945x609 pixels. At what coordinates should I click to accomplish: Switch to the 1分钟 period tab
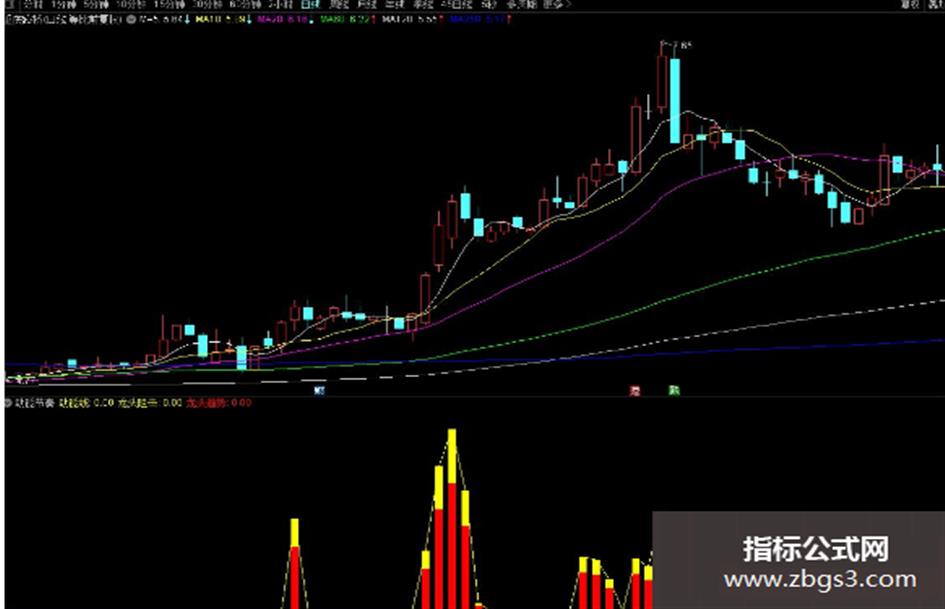tap(64, 4)
